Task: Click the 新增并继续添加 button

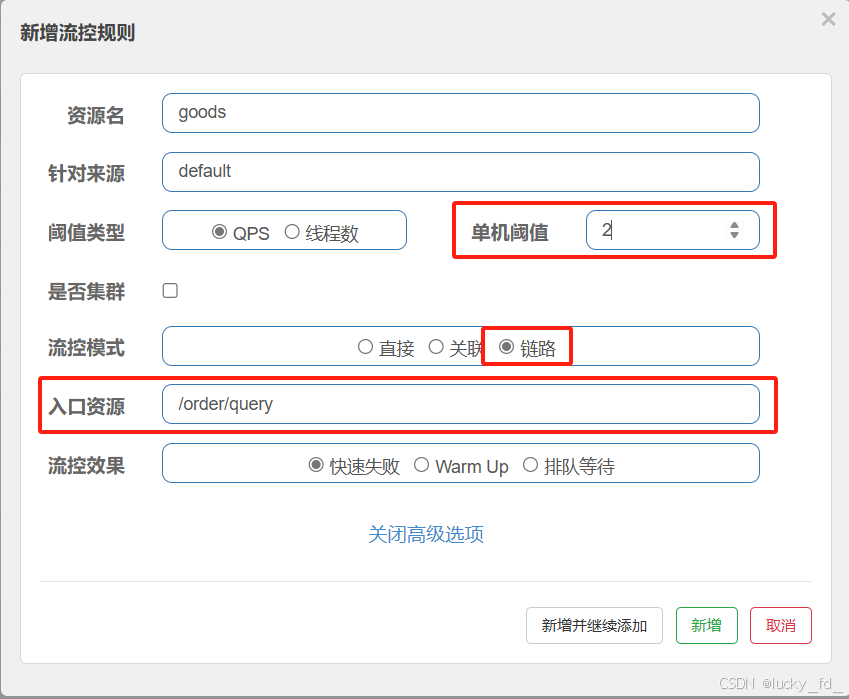Action: tap(594, 625)
